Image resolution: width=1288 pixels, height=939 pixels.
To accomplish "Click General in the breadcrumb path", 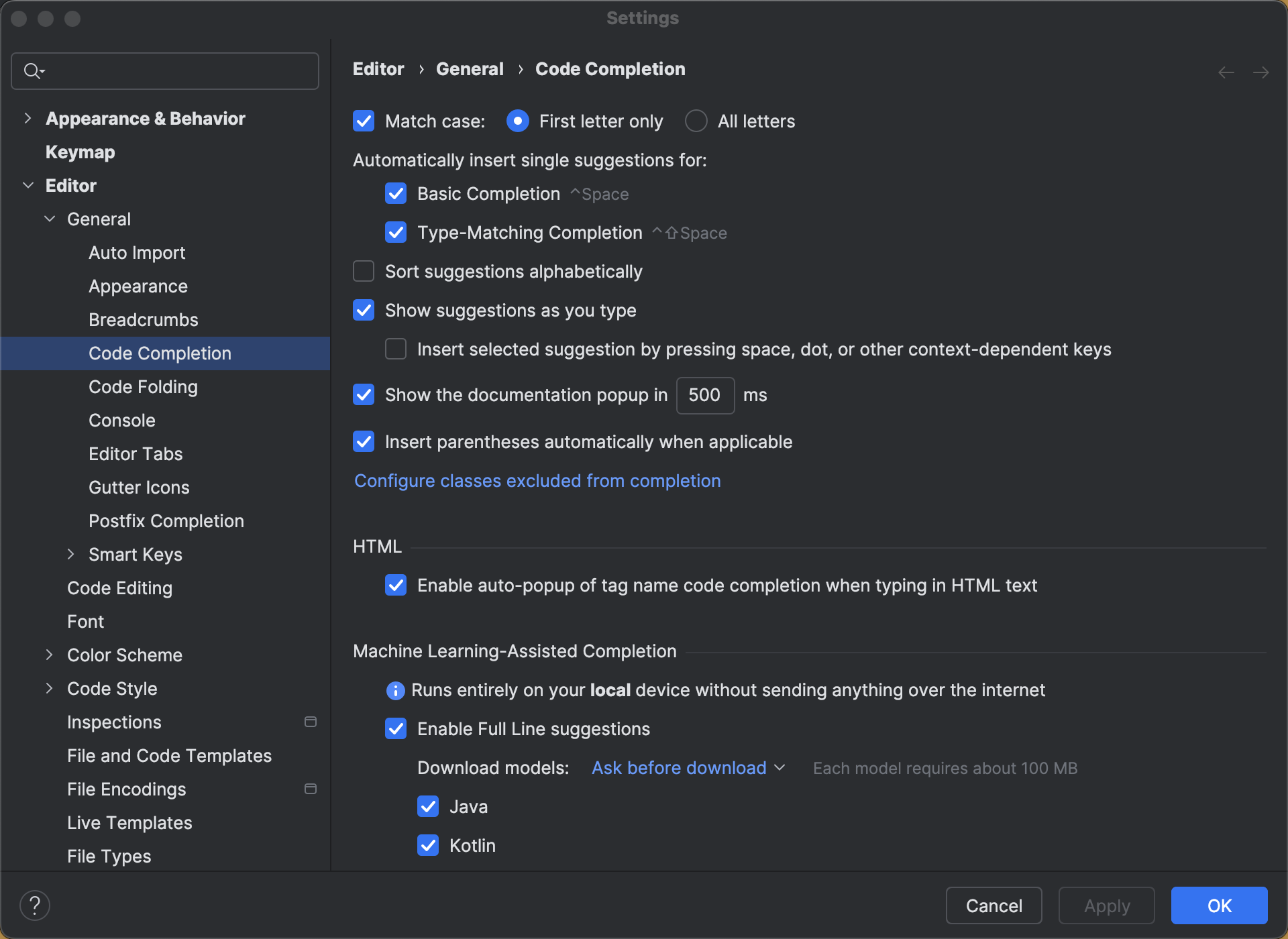I will pyautogui.click(x=469, y=68).
